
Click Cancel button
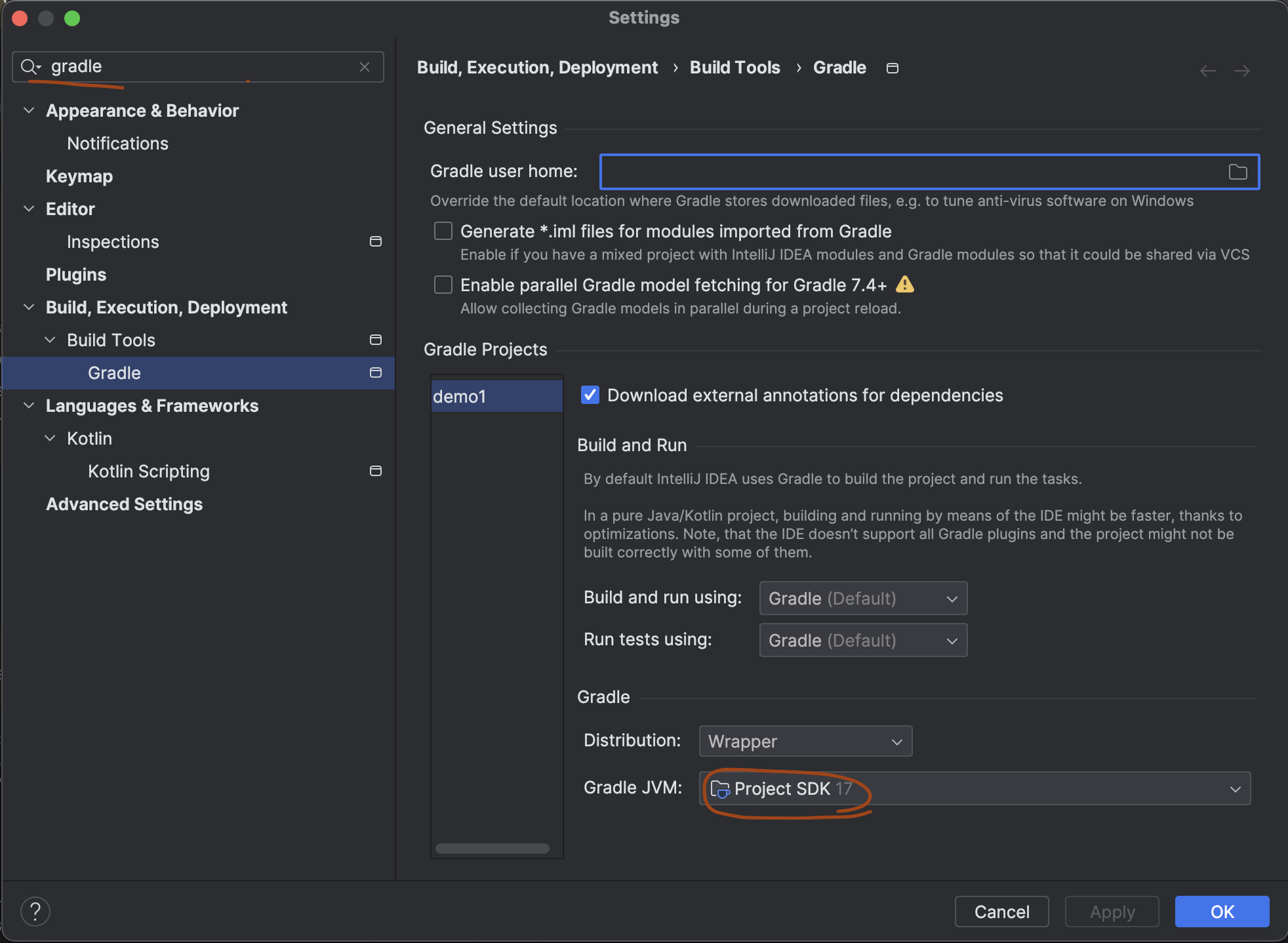click(1001, 912)
